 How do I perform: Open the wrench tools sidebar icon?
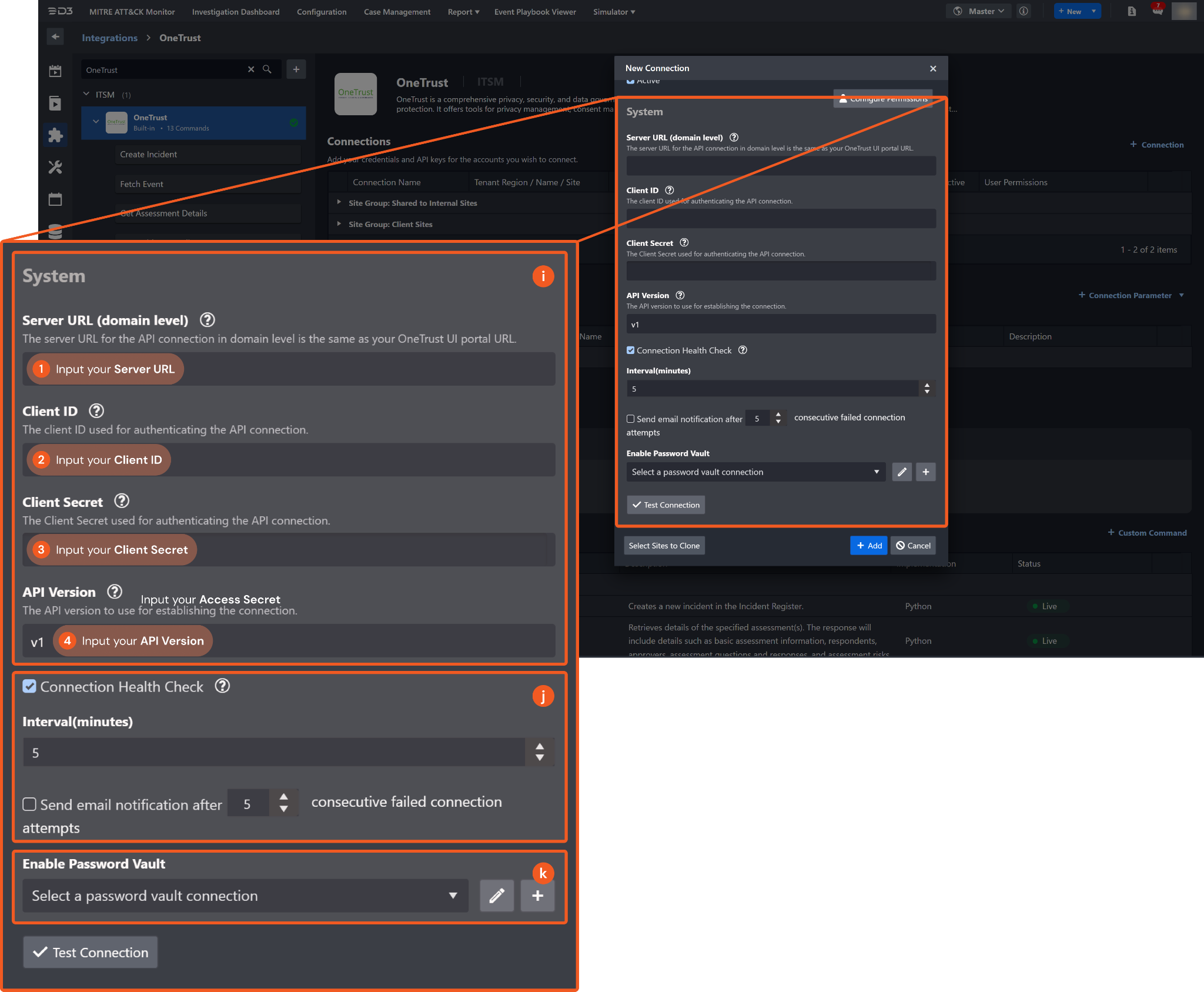point(55,168)
